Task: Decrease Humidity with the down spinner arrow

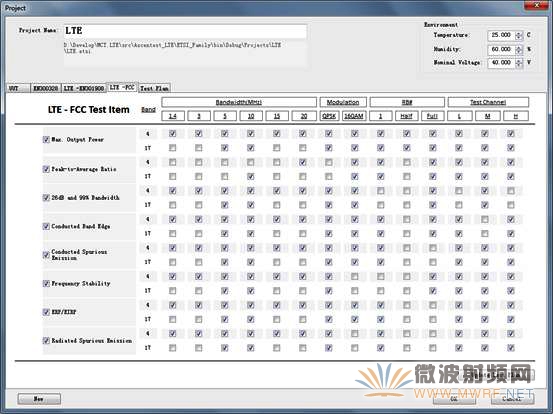Action: (x=518, y=51)
